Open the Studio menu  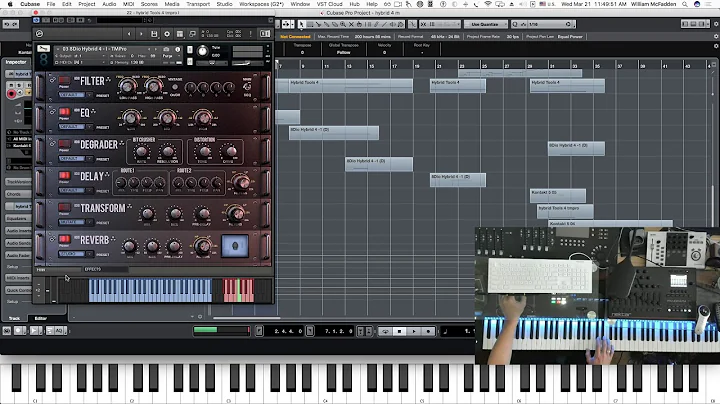(224, 4)
